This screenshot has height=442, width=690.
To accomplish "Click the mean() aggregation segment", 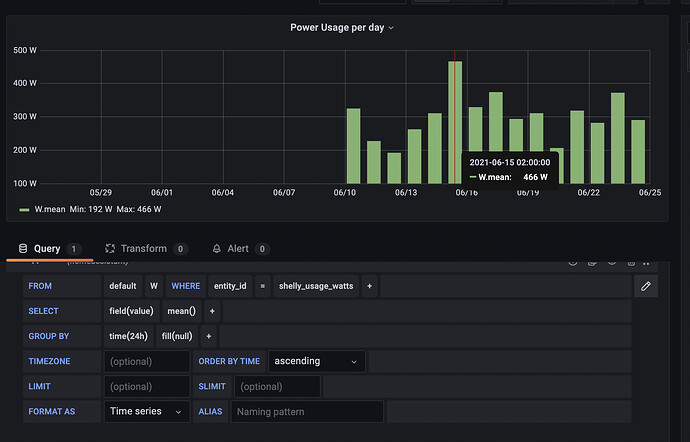I will tap(182, 311).
